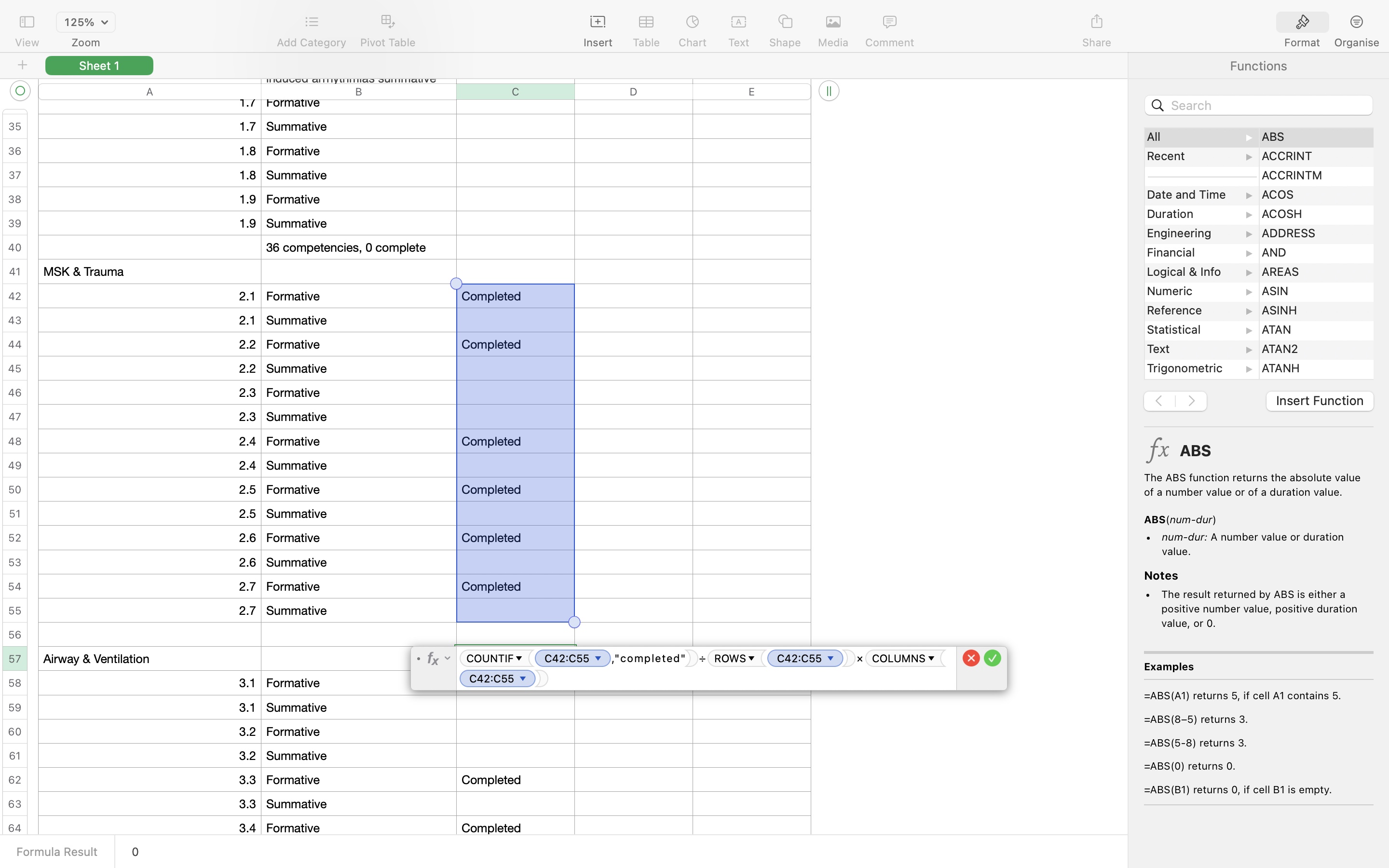Screen dimensions: 1389x868
Task: Open the View sidebar options
Action: coord(27,22)
